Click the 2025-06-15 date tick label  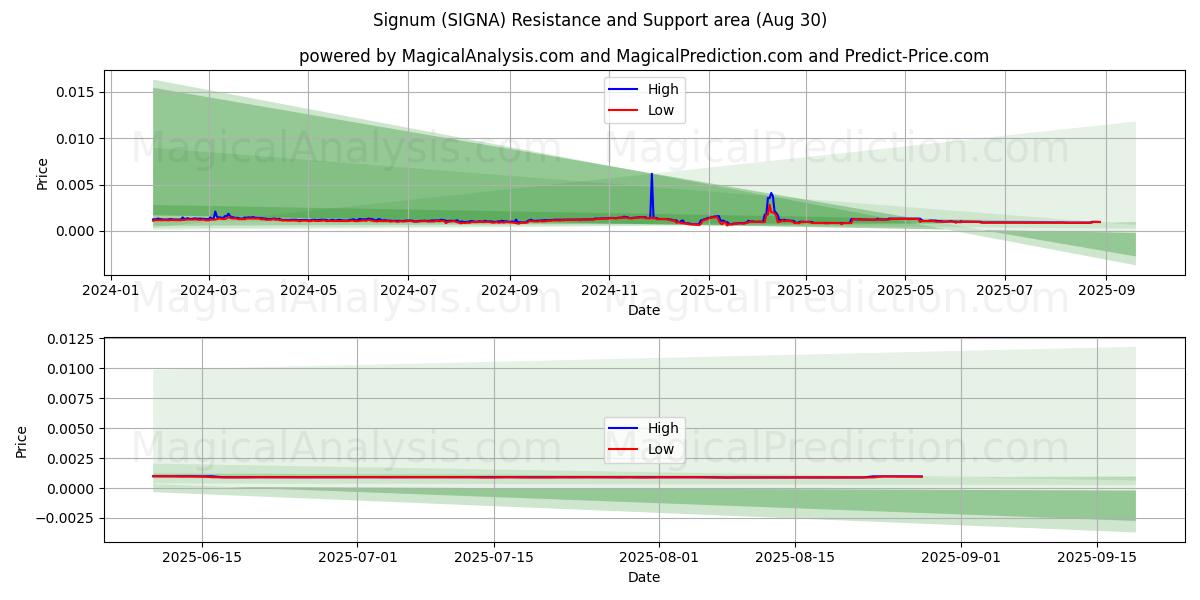[202, 558]
